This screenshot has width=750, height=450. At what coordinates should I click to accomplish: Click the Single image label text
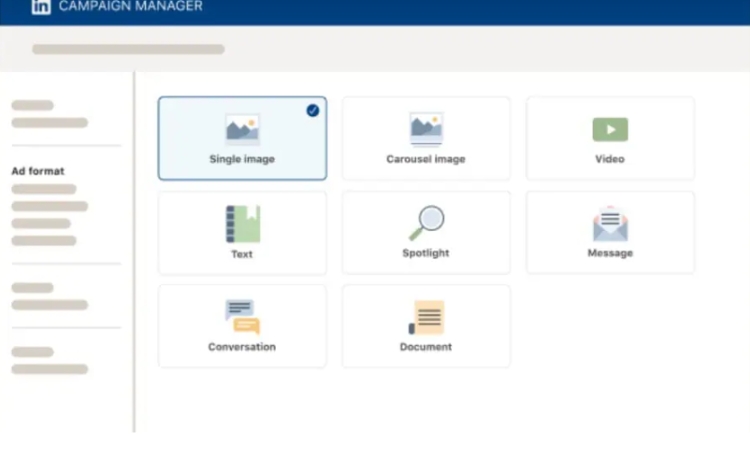pos(242,159)
